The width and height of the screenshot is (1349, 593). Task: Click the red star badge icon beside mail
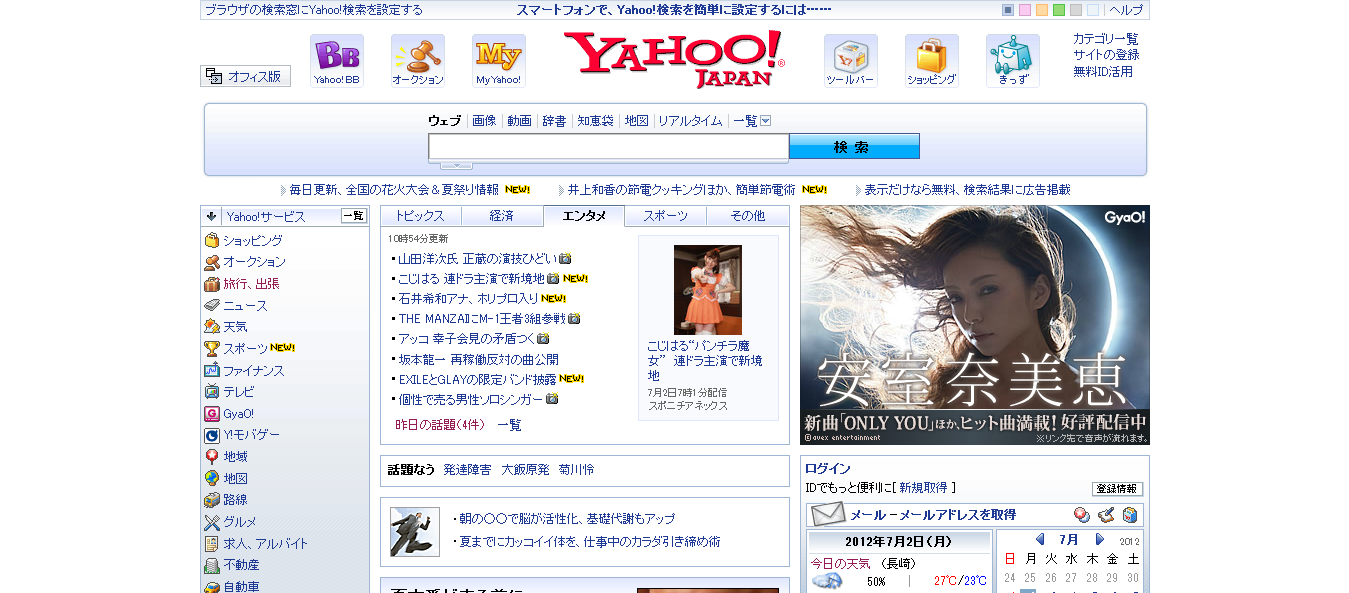point(1082,515)
